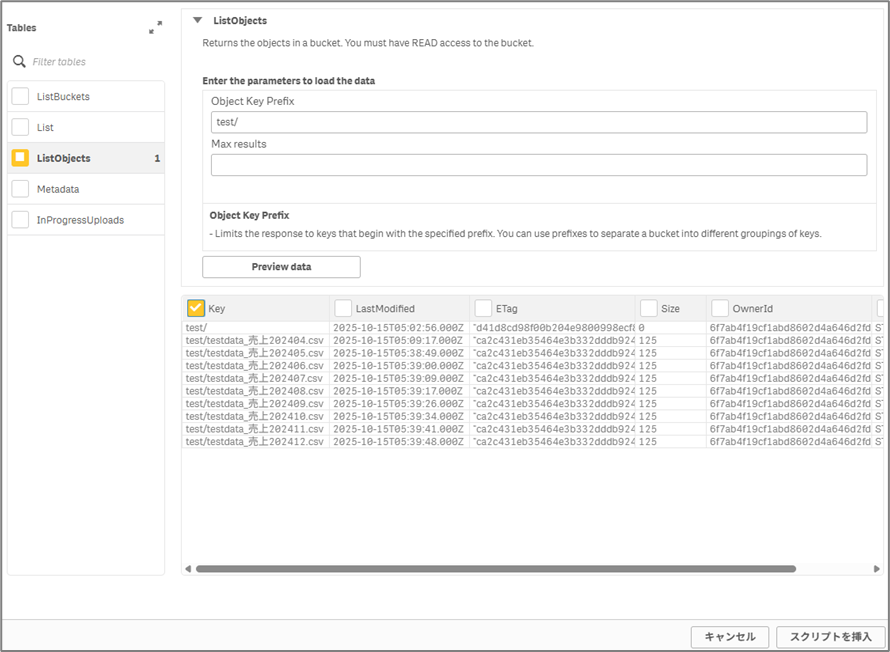
Task: Check the List table checkbox
Action: [x=20, y=128]
